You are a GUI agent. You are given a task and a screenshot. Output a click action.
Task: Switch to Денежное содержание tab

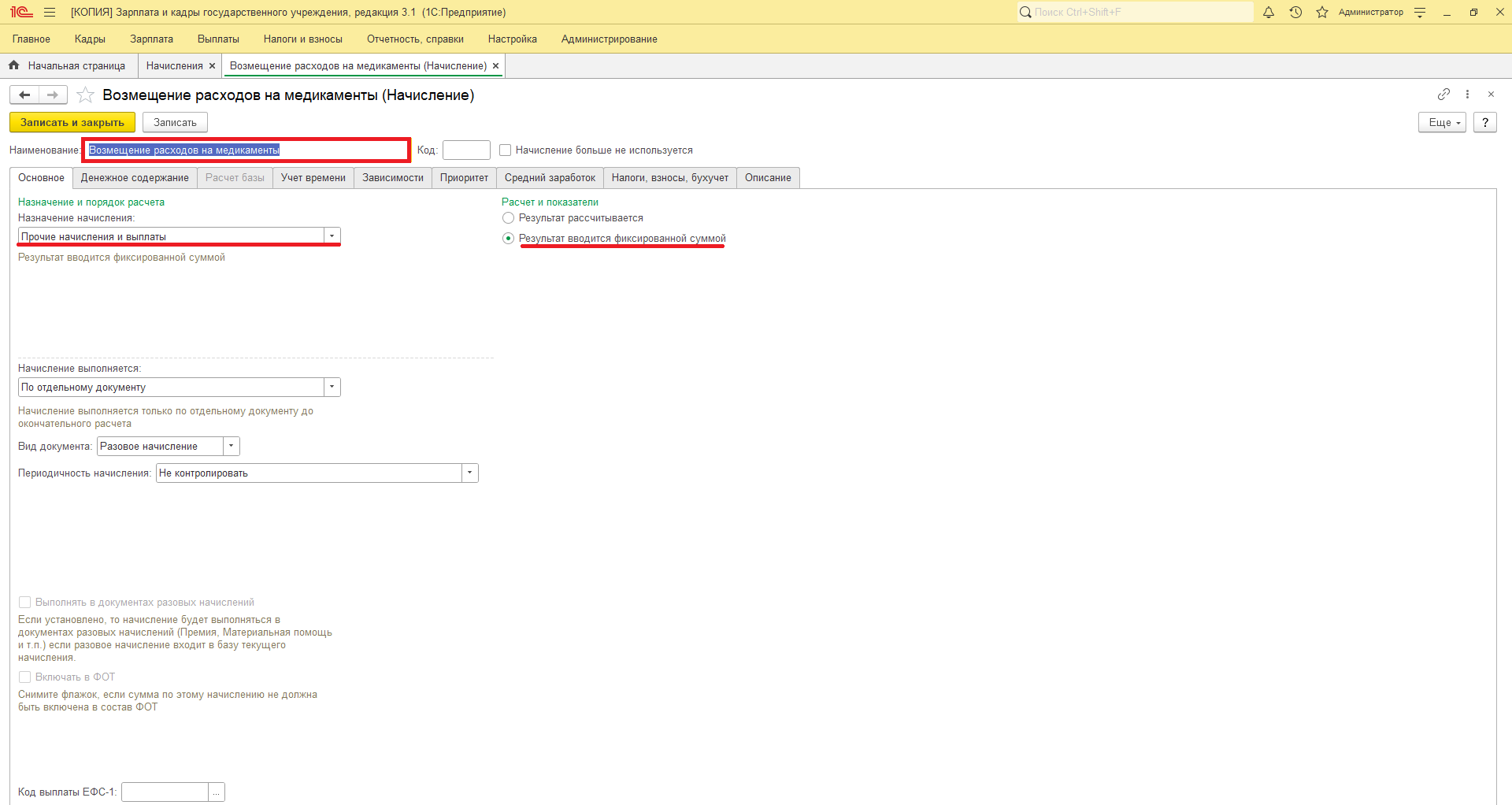point(135,178)
